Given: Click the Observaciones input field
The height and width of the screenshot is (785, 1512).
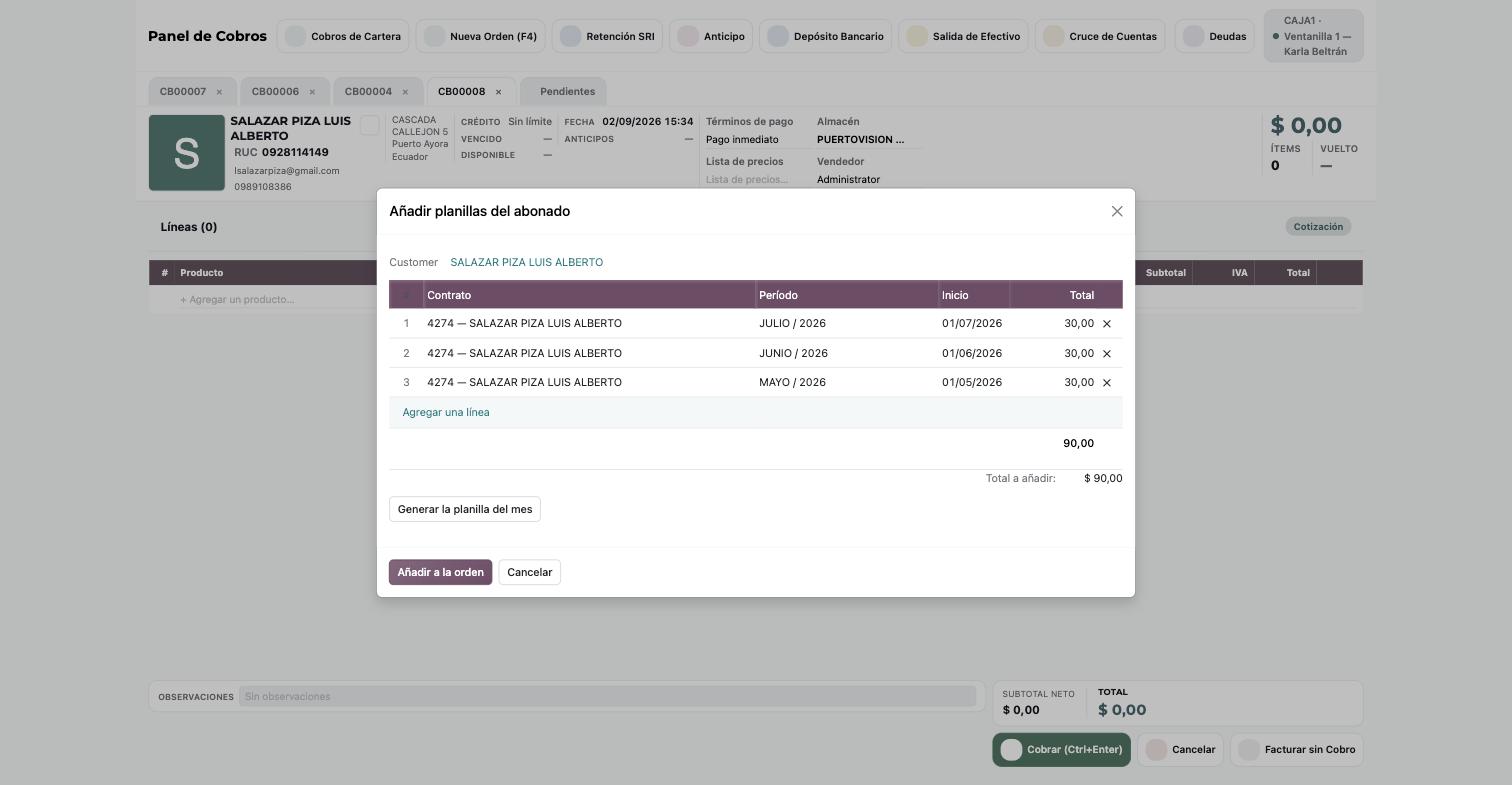Looking at the screenshot, I should (x=608, y=697).
